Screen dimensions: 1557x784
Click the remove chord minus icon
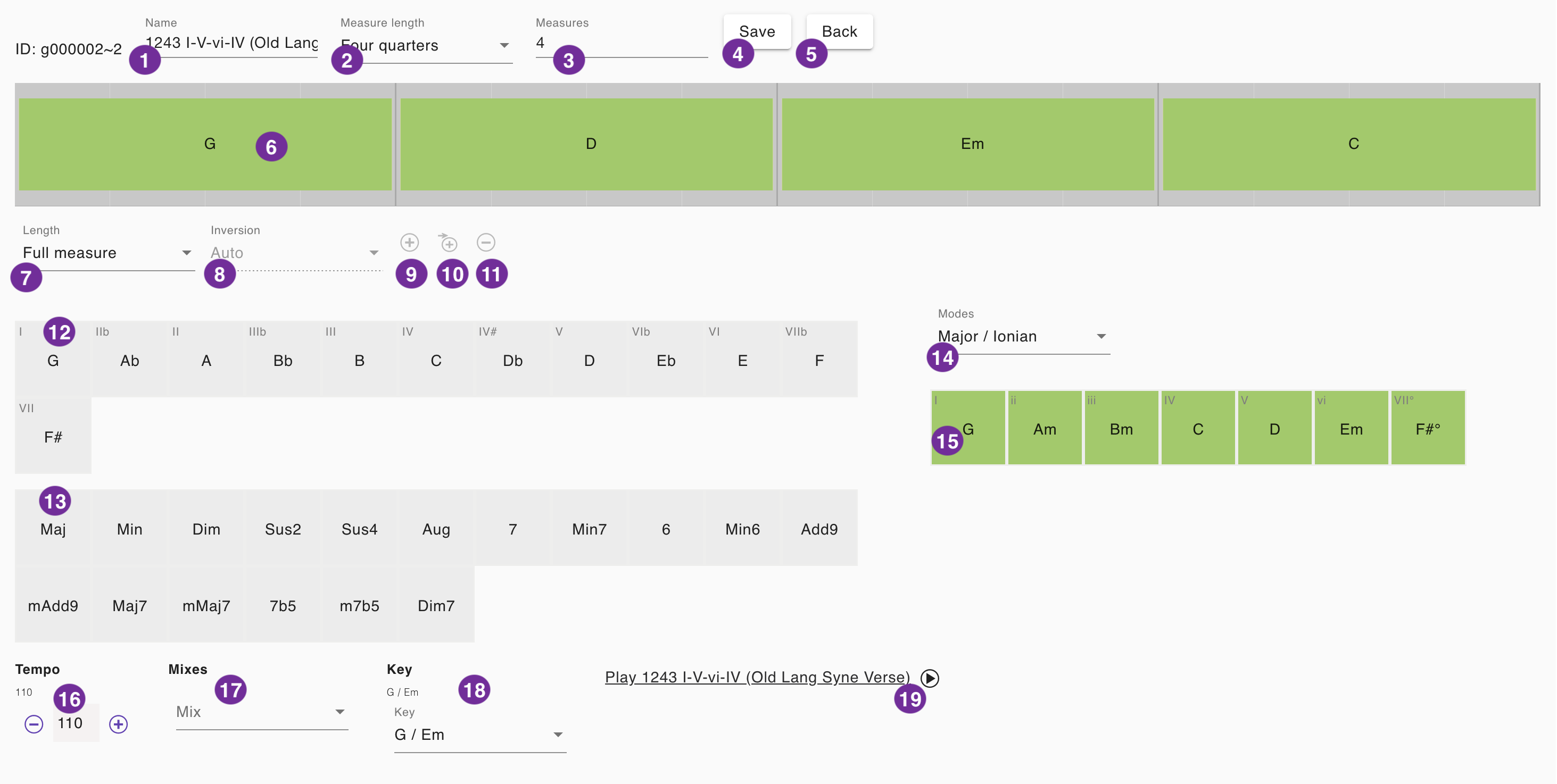(x=486, y=243)
